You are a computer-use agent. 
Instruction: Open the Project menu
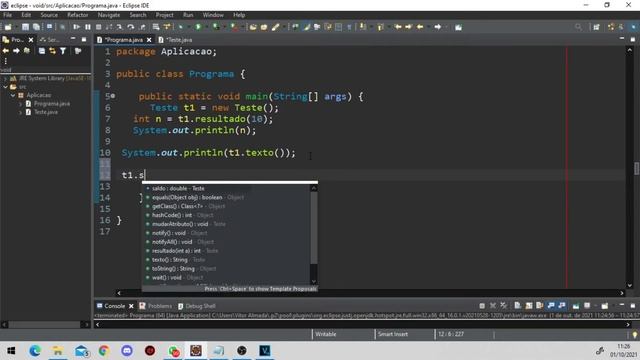(x=164, y=15)
